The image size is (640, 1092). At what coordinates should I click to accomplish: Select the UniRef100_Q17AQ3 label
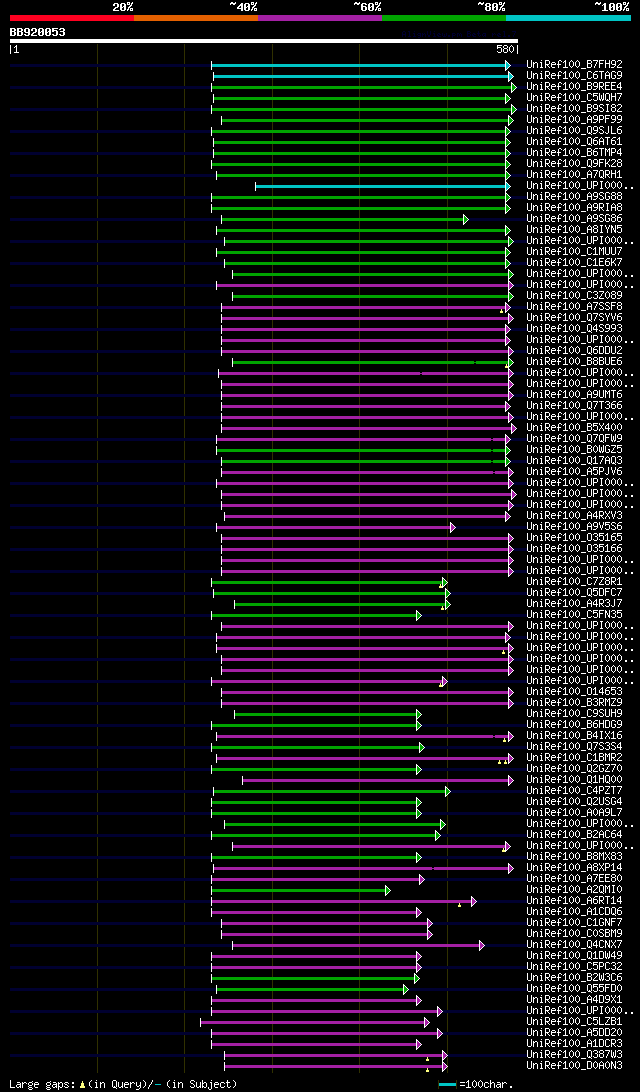575,460
